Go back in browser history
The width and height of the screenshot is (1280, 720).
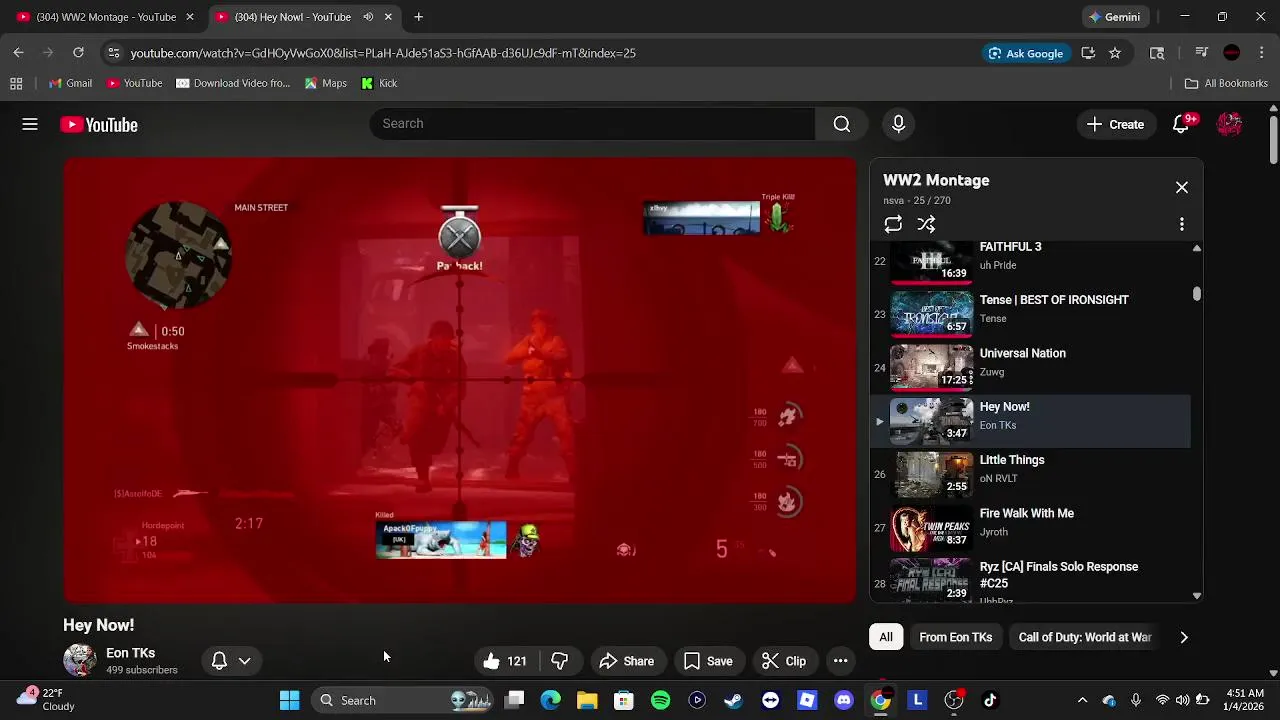tap(19, 53)
